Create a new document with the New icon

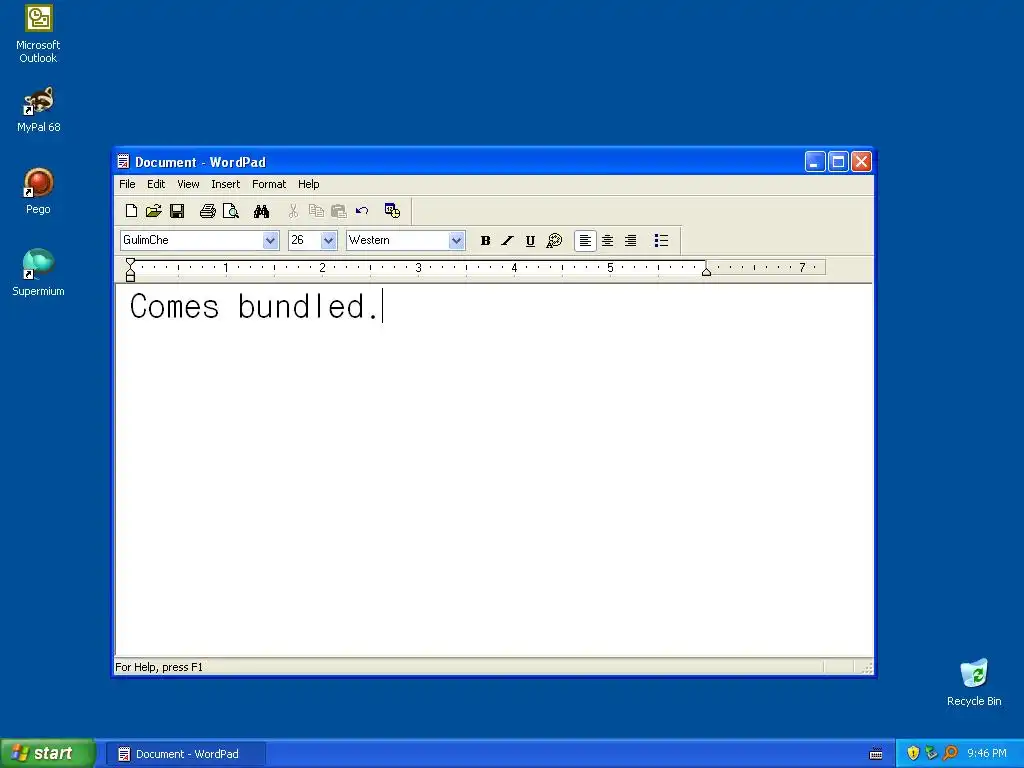[x=131, y=211]
